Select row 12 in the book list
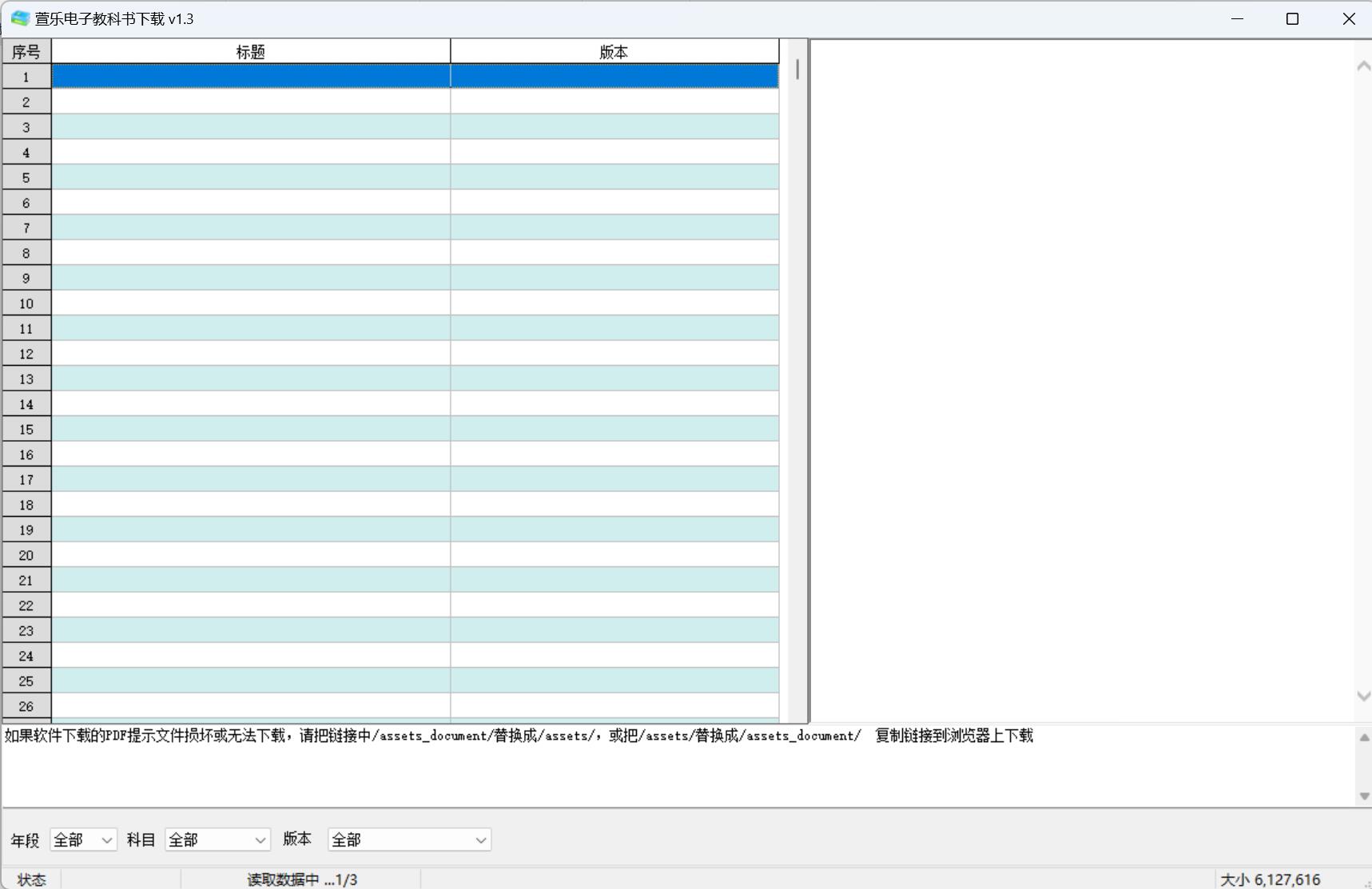1372x889 pixels. pyautogui.click(x=320, y=353)
